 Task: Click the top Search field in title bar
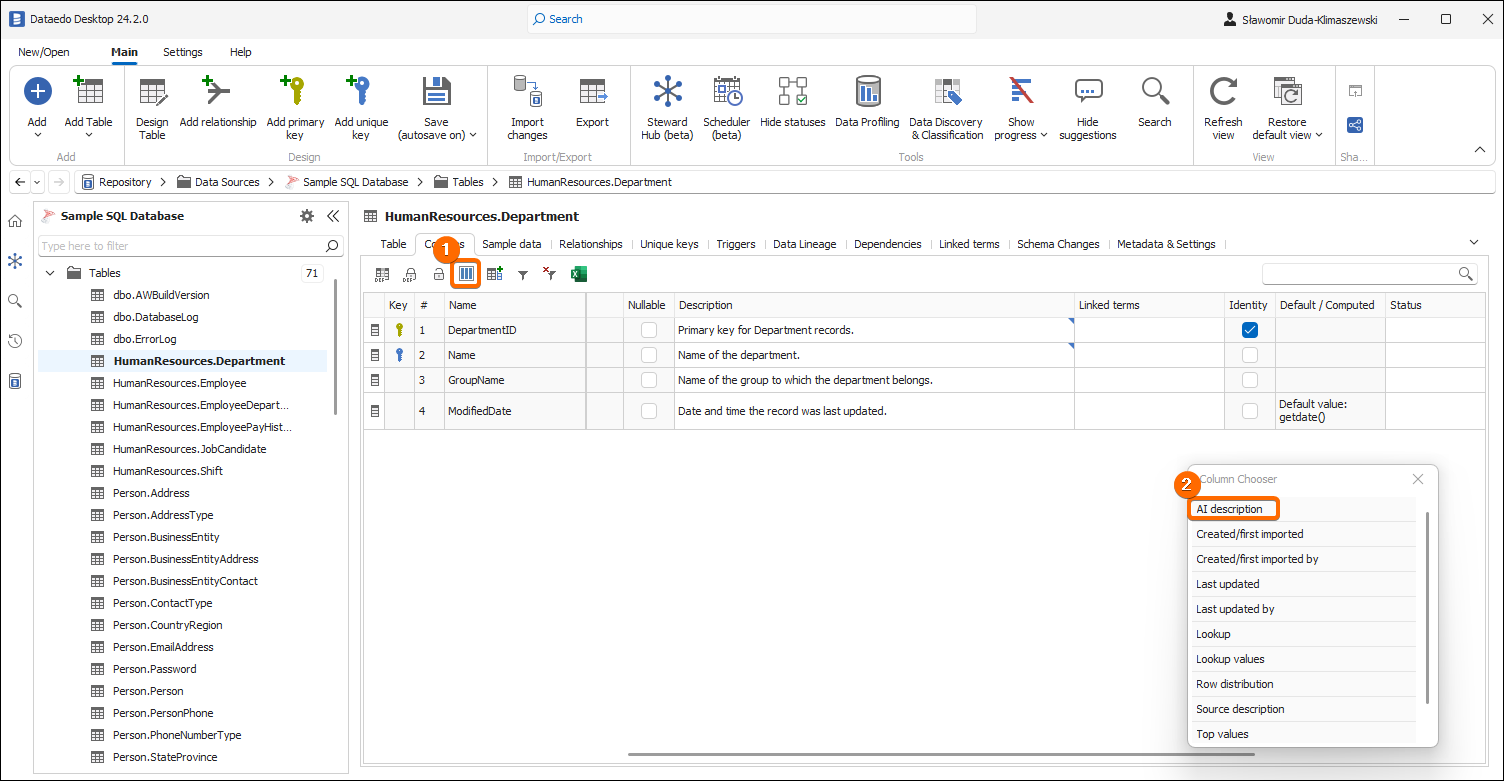(750, 19)
